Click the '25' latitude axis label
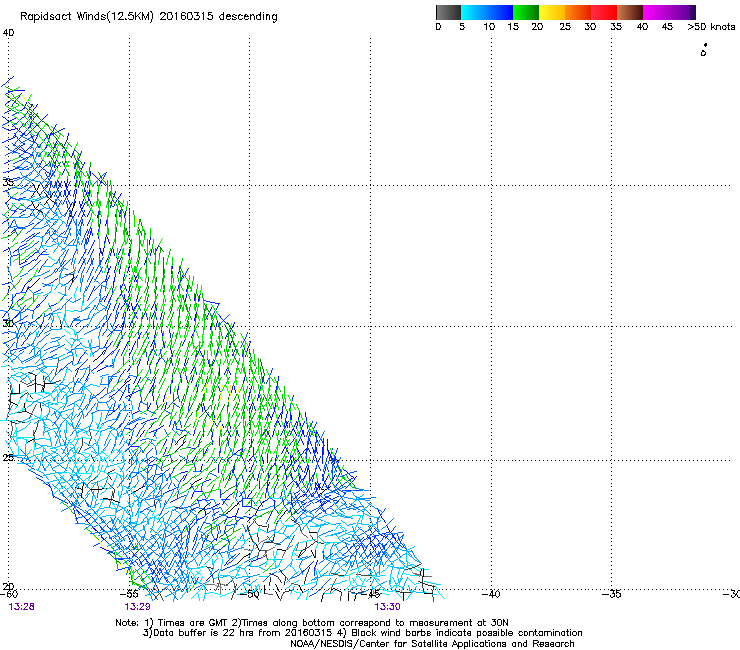Viewport: 740px width, 650px height. (8, 457)
